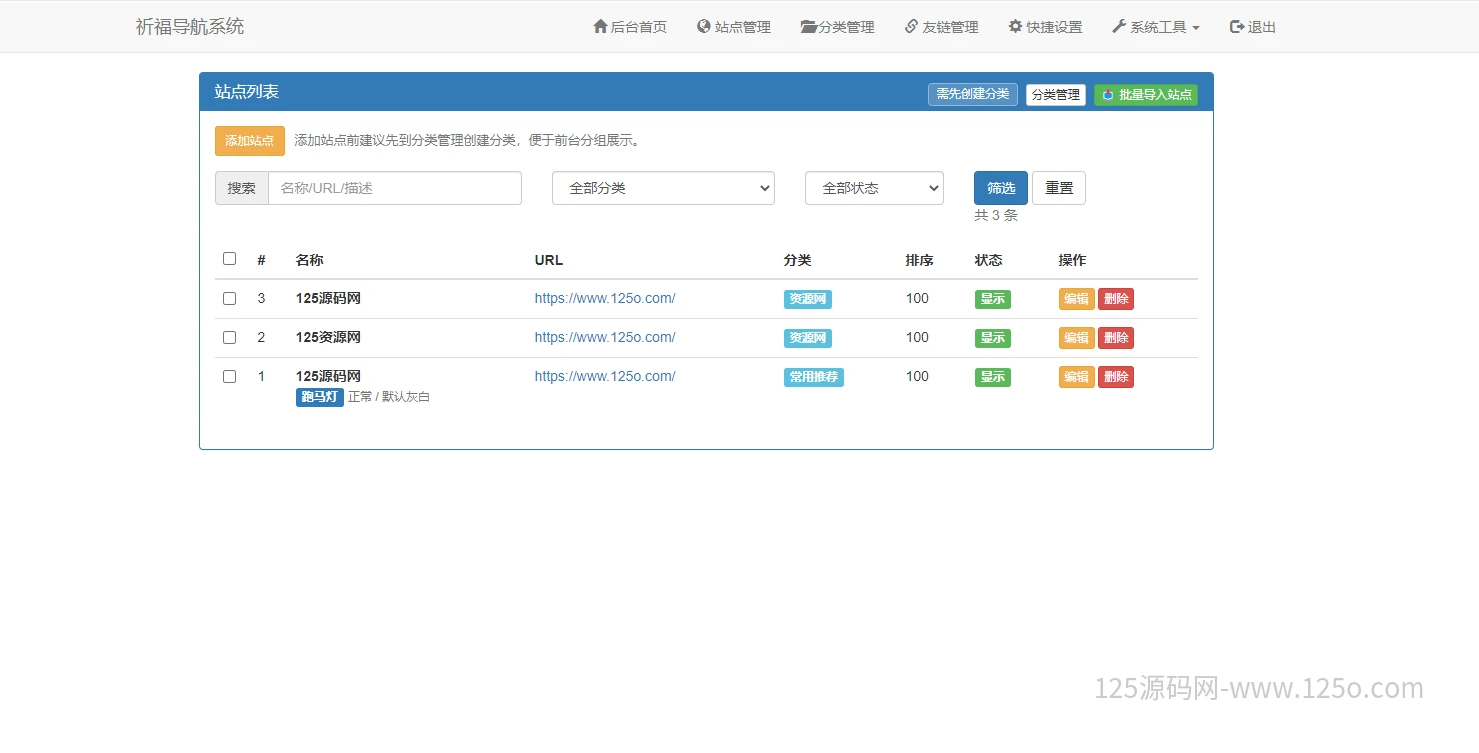Open the 全部分类 filter dropdown
Screen dimensions: 1479x753
(663, 188)
